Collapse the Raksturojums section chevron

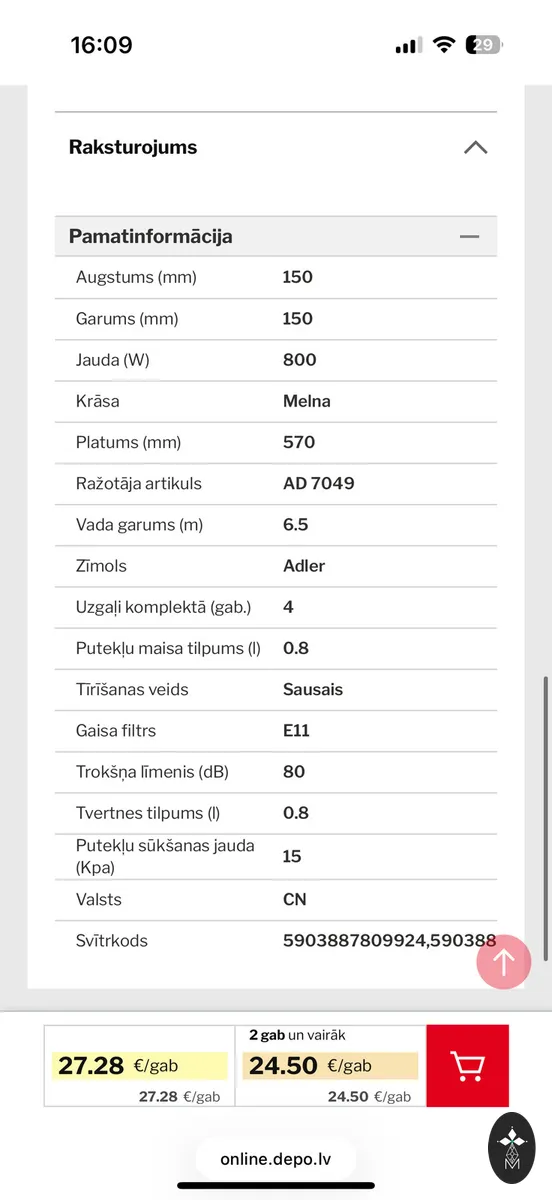476,147
